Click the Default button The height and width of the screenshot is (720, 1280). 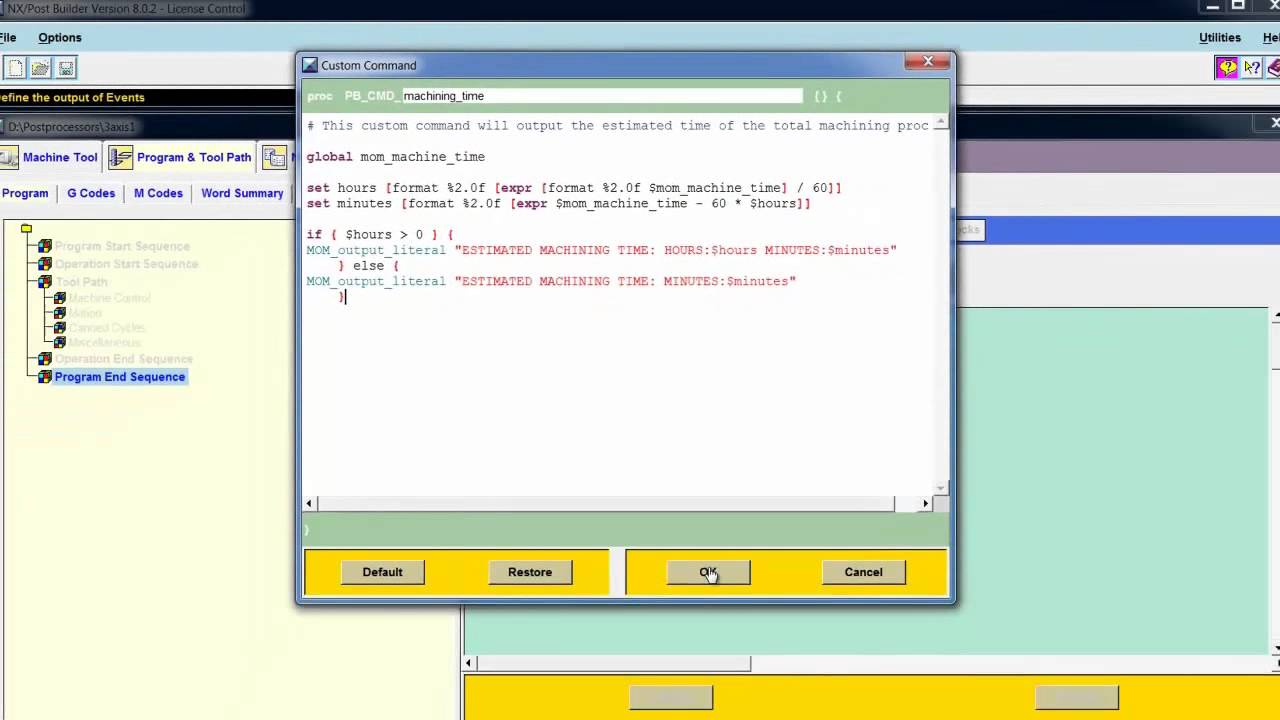(382, 572)
